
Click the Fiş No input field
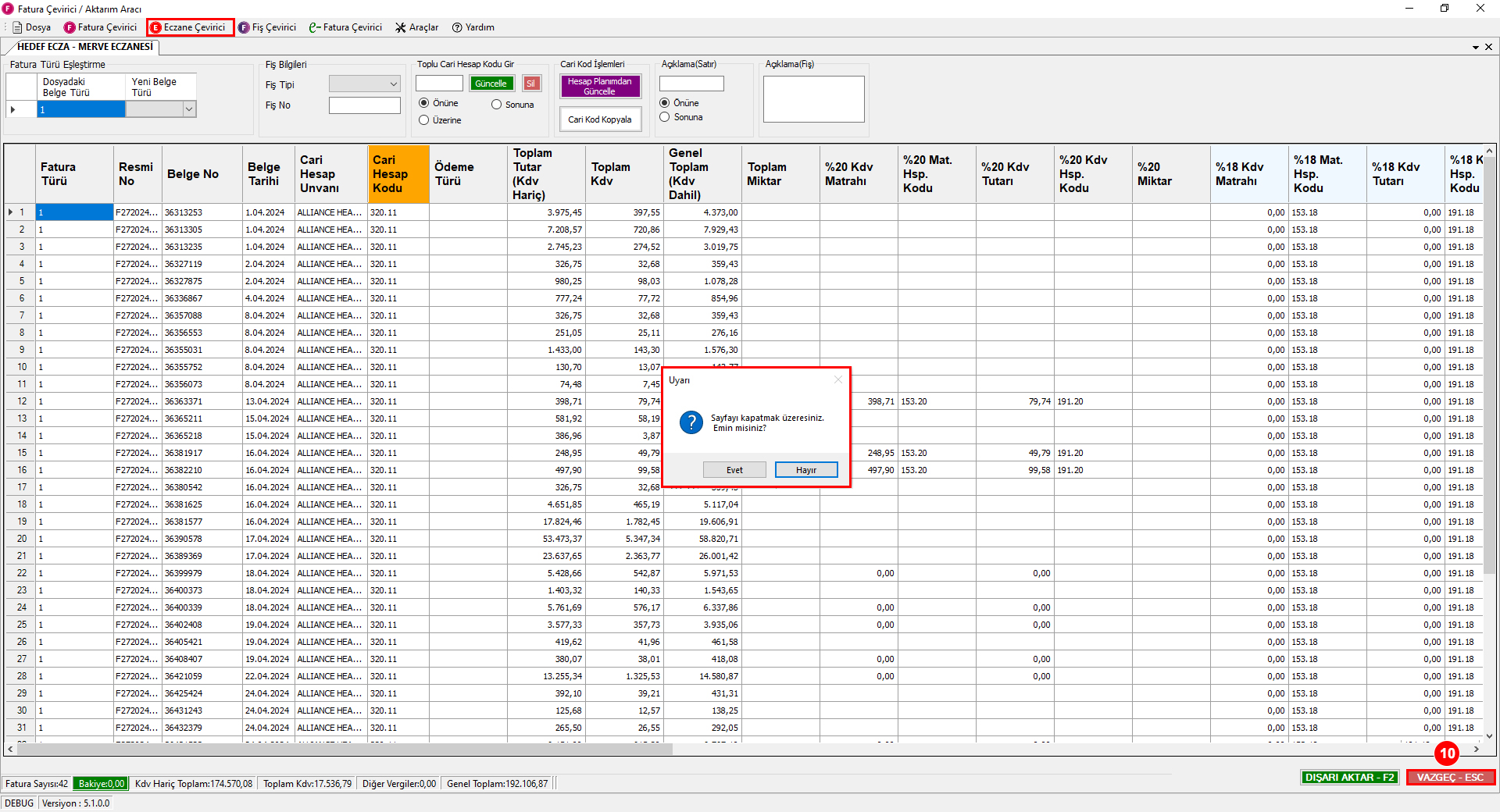click(x=365, y=105)
